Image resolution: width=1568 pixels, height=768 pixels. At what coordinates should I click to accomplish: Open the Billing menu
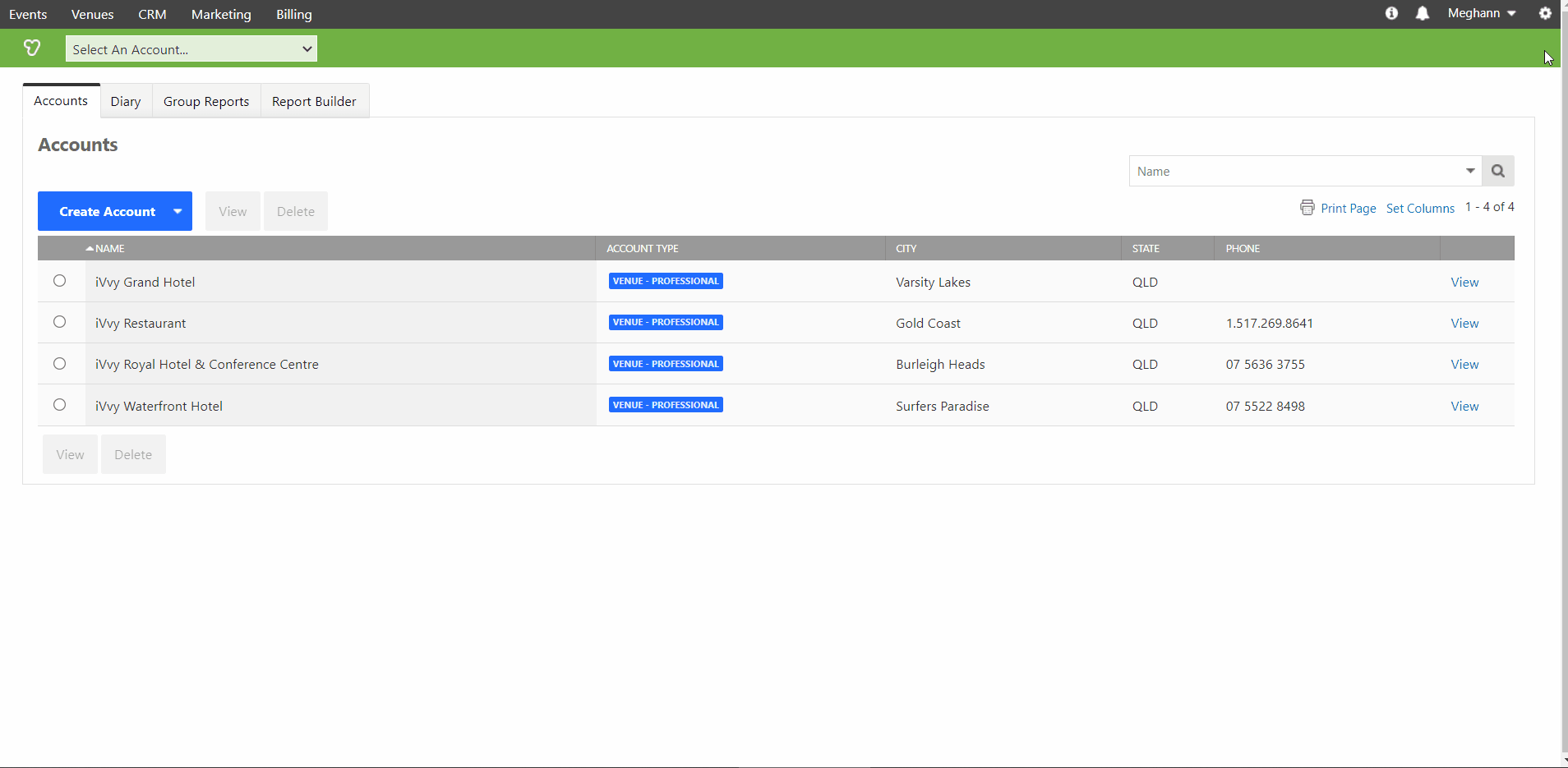294,14
